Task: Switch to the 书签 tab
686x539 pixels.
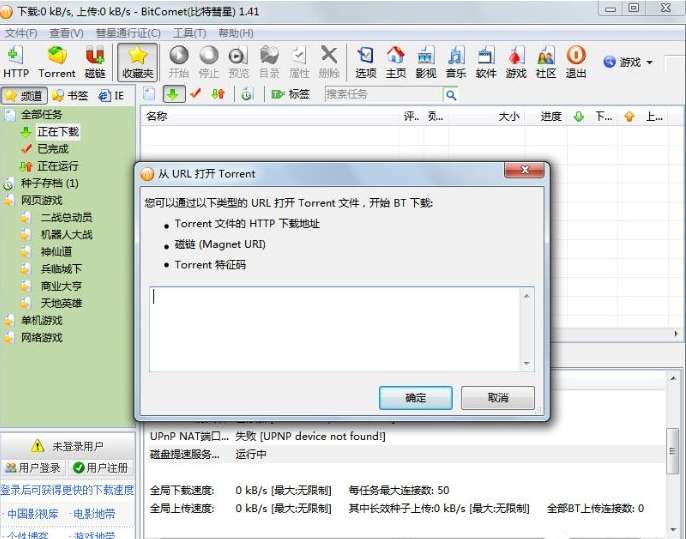Action: 70,95
